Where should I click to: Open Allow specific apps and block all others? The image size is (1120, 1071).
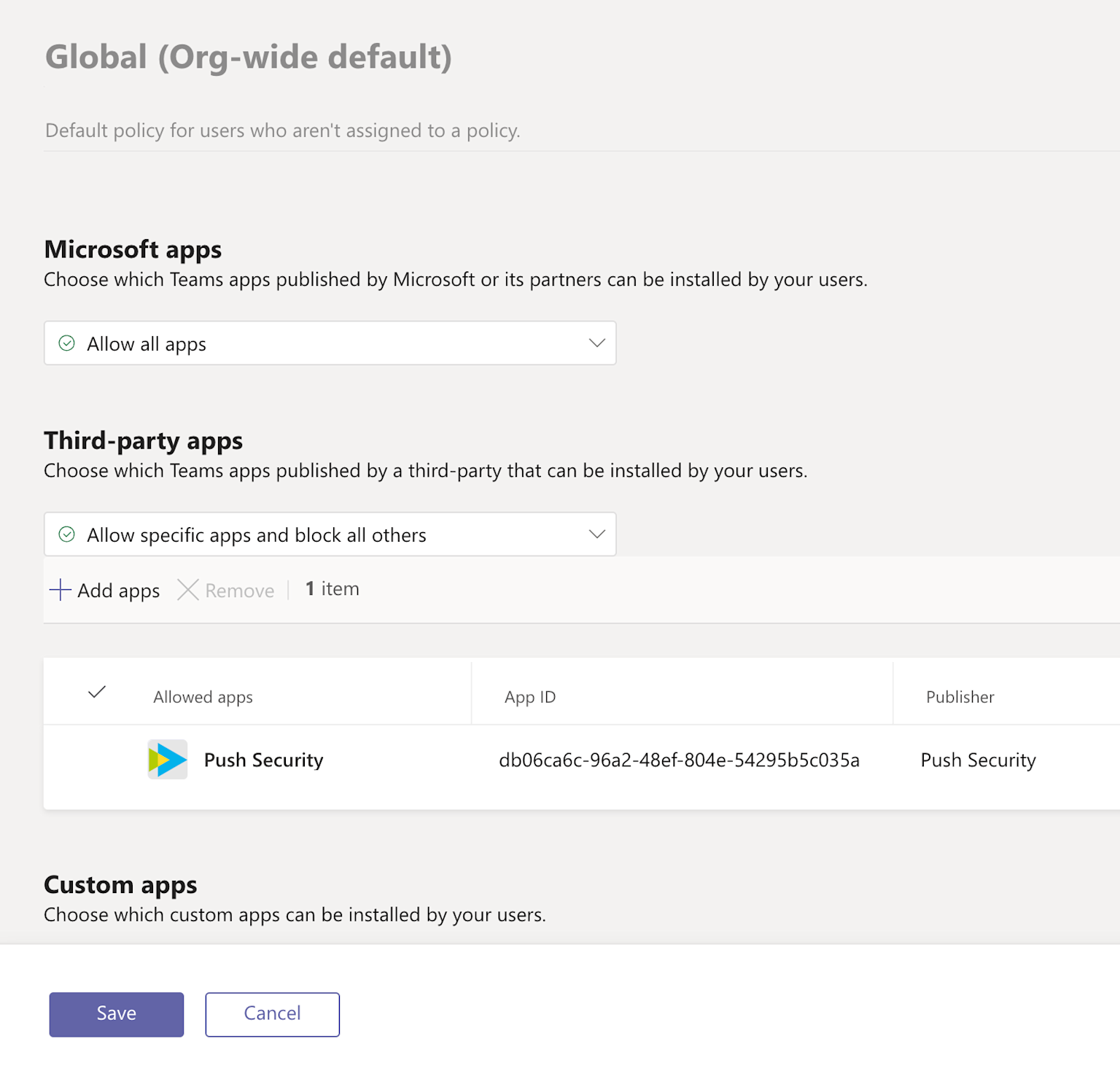click(x=330, y=534)
